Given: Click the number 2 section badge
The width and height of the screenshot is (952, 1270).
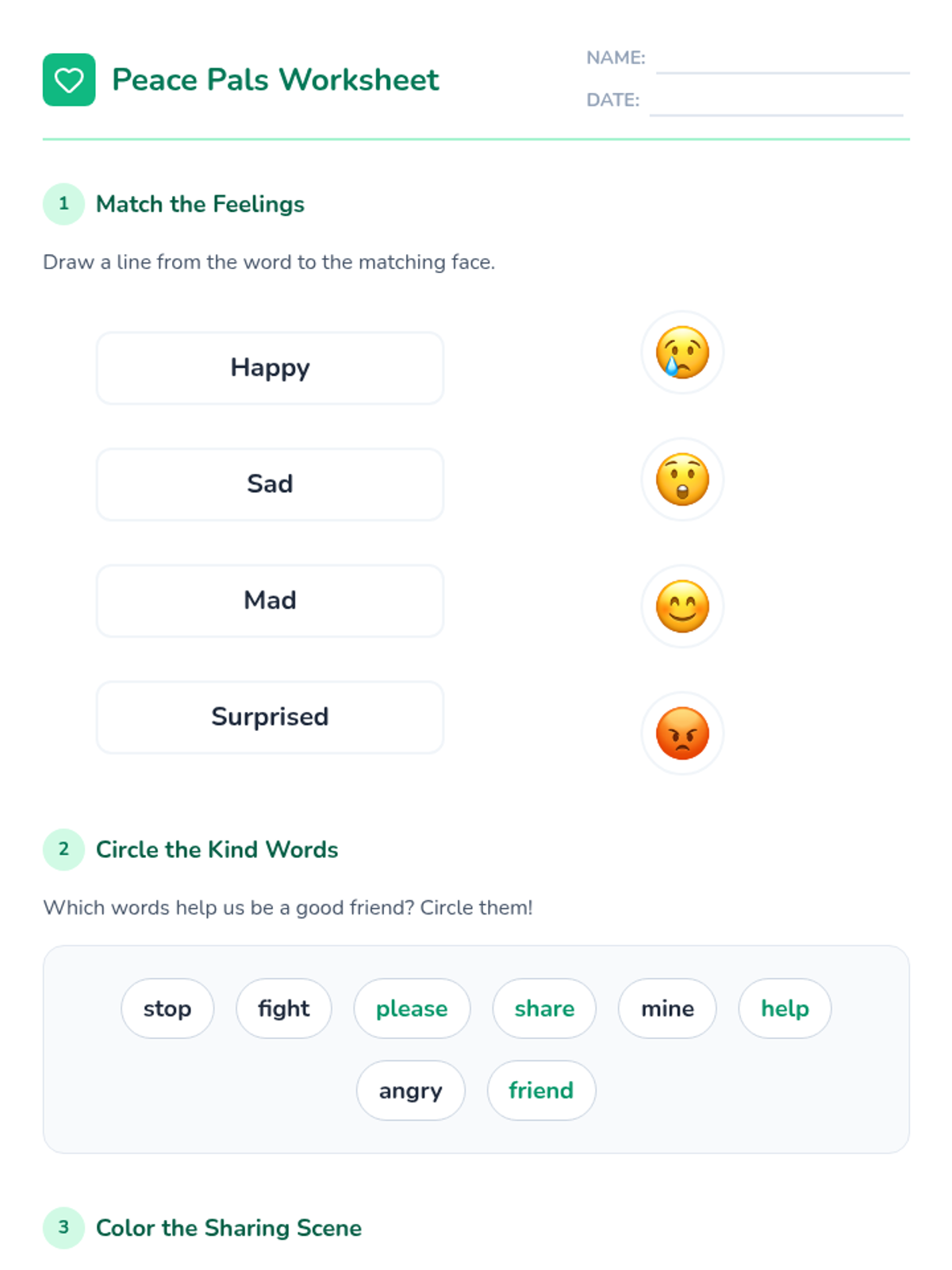Looking at the screenshot, I should [63, 849].
